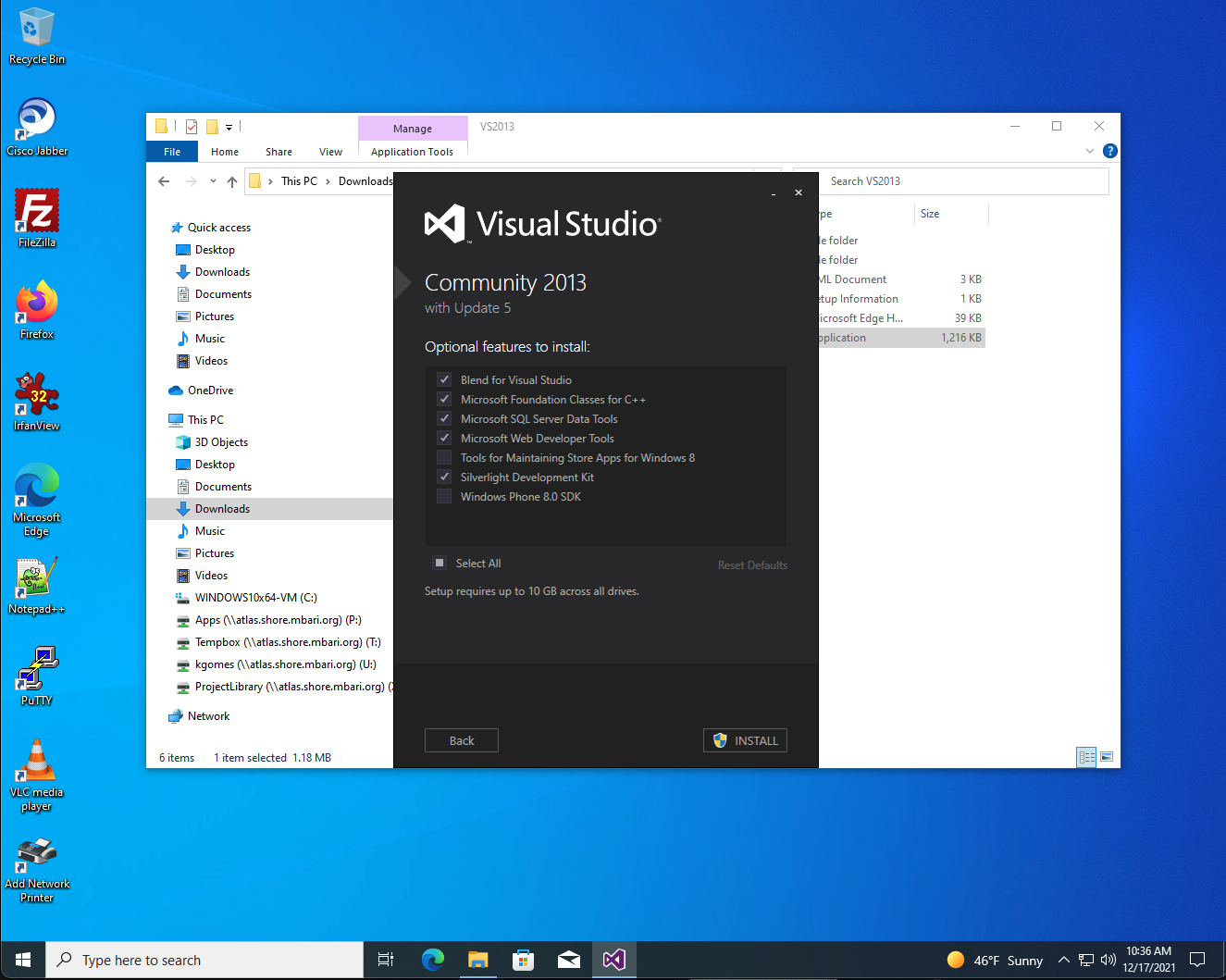Launch FileZilla from desktop shortcut
This screenshot has width=1226, height=980.
coord(37,218)
